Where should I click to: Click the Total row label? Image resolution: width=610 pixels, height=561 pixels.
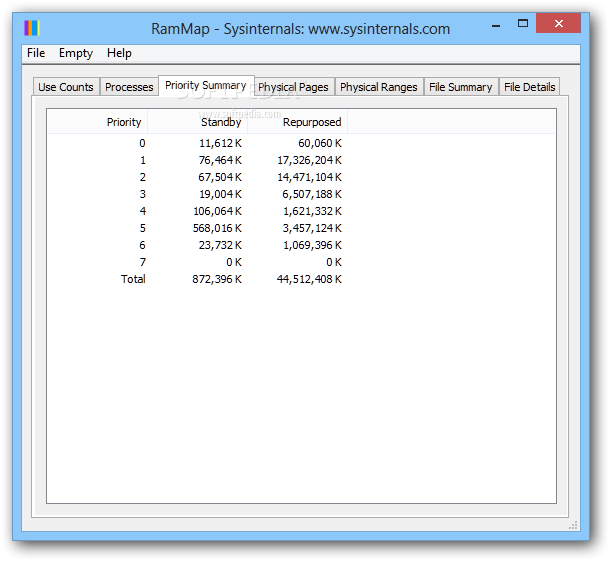coord(133,279)
